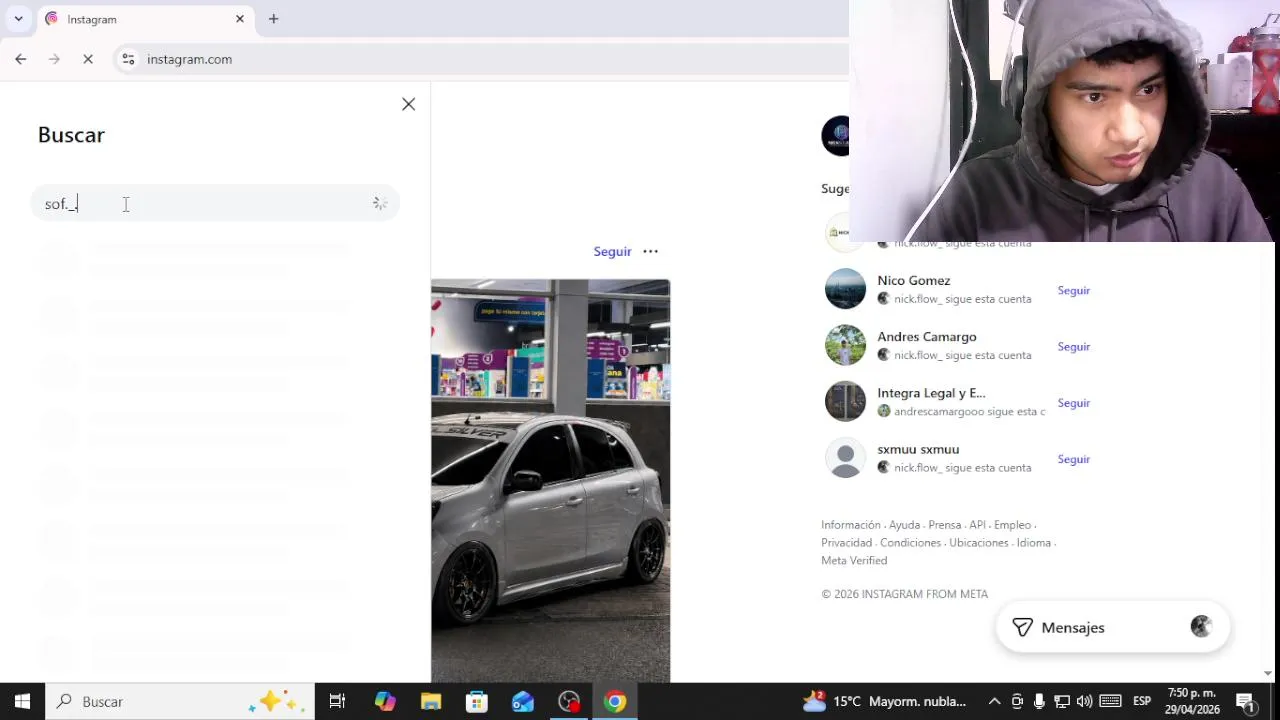Open Andres Camargo profile picture

[845, 345]
